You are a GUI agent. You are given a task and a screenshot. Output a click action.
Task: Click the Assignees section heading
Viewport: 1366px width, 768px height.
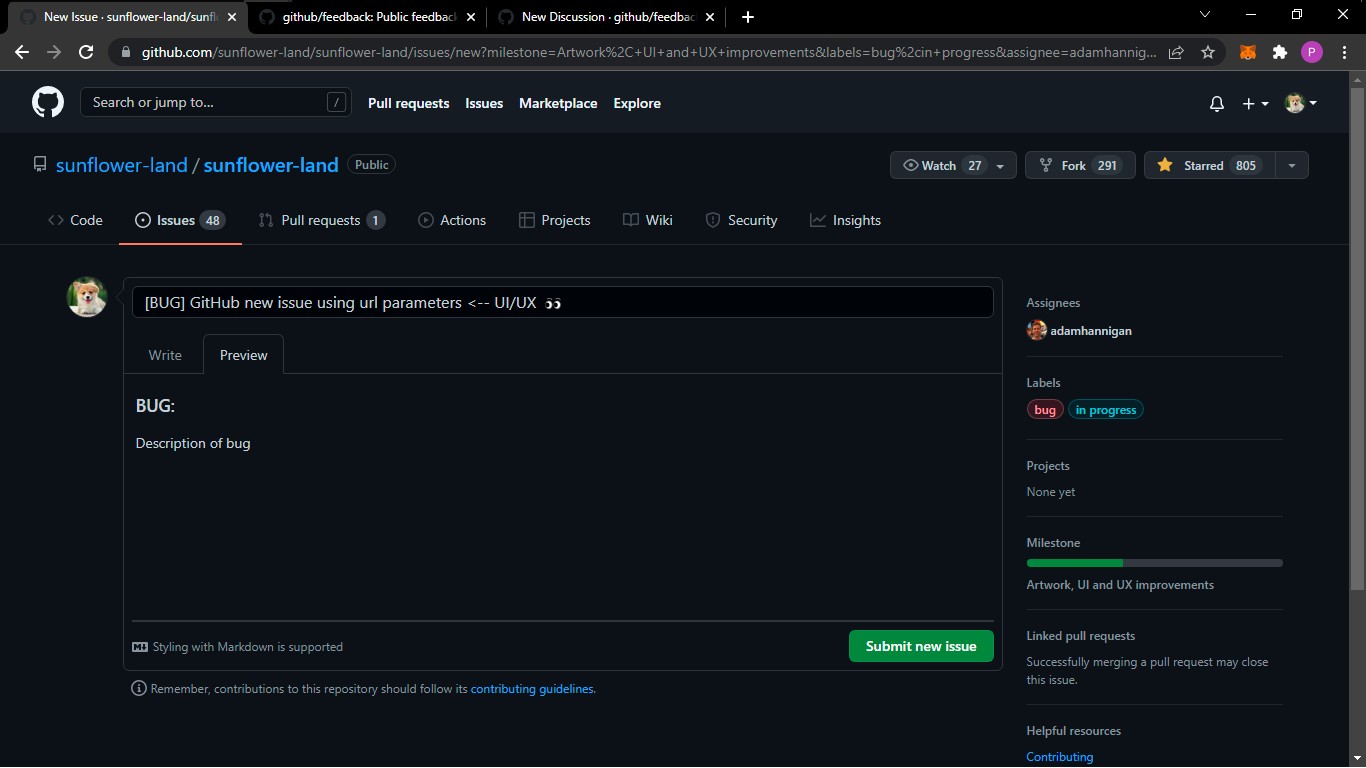tap(1053, 303)
